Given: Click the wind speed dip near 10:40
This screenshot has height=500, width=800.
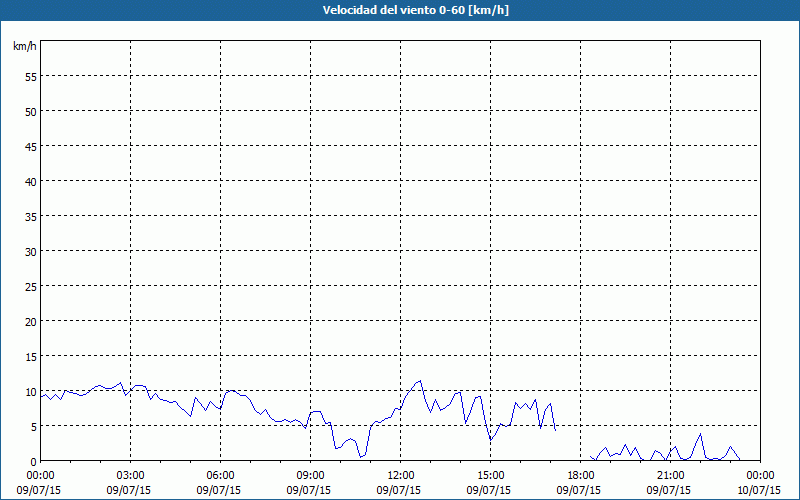Looking at the screenshot, I should point(361,457).
